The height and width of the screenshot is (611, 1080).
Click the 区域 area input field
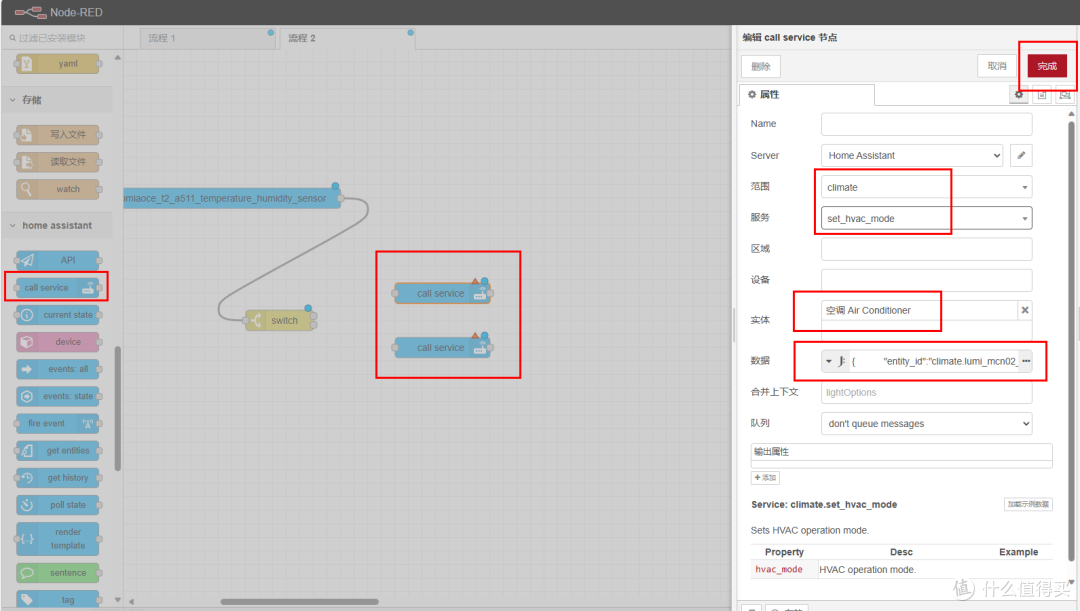[926, 249]
